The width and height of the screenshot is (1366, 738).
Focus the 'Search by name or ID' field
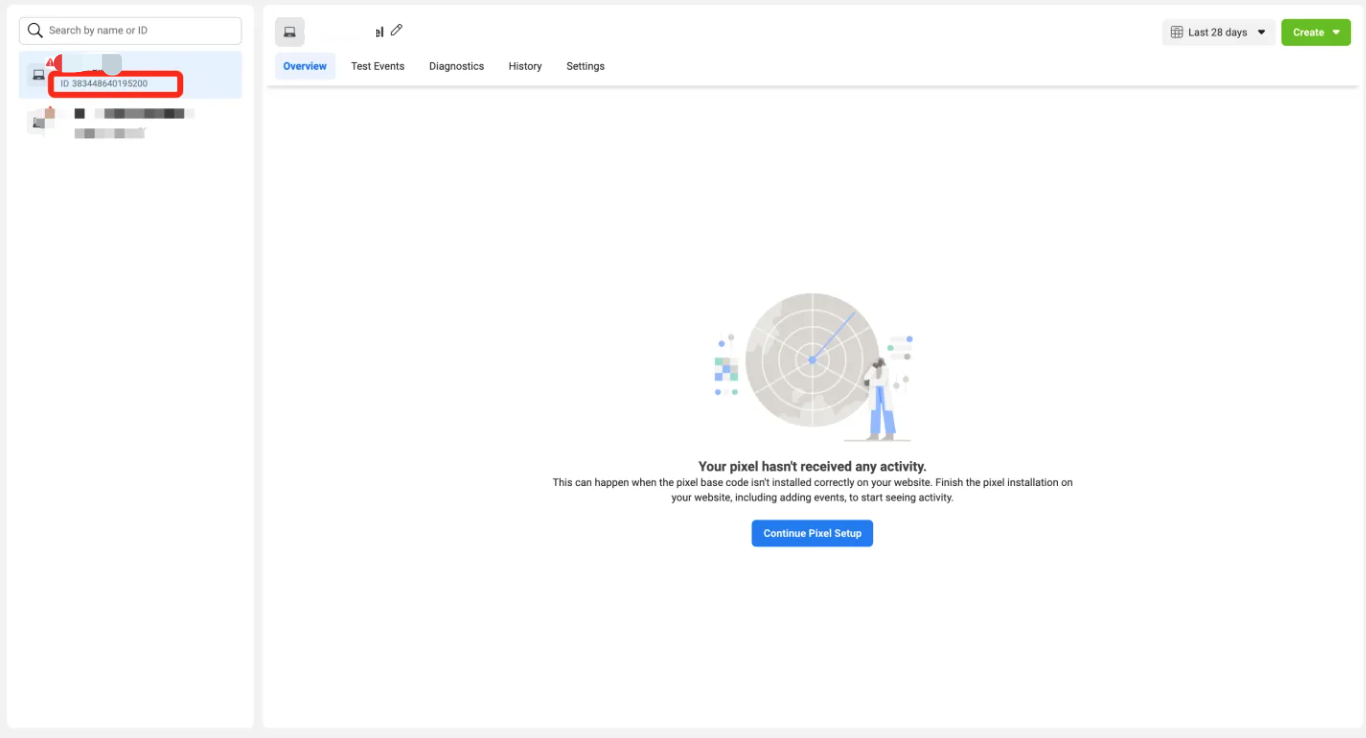click(x=140, y=31)
